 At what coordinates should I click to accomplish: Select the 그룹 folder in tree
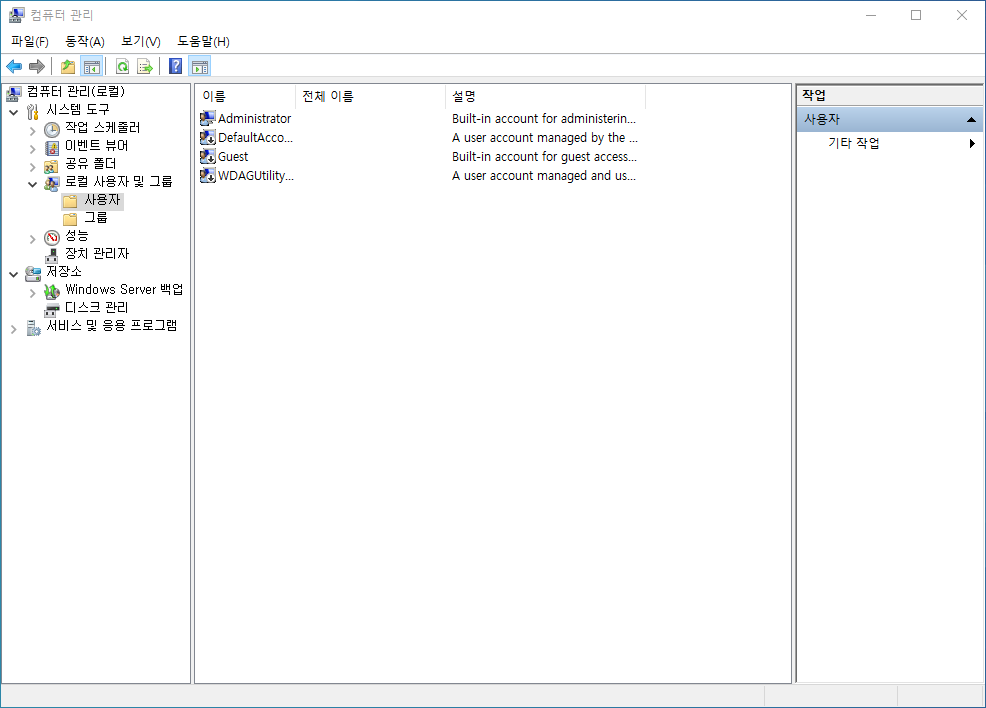point(96,218)
